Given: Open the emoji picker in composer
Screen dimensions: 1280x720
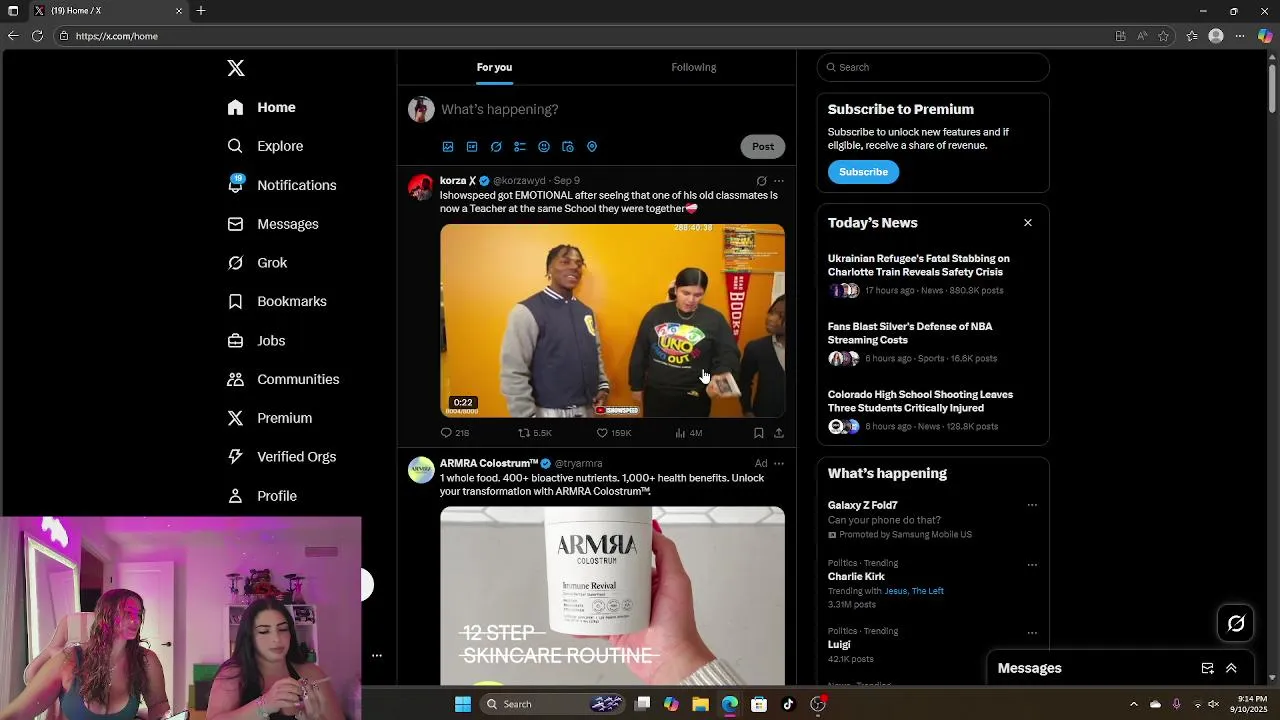Looking at the screenshot, I should pyautogui.click(x=544, y=147).
